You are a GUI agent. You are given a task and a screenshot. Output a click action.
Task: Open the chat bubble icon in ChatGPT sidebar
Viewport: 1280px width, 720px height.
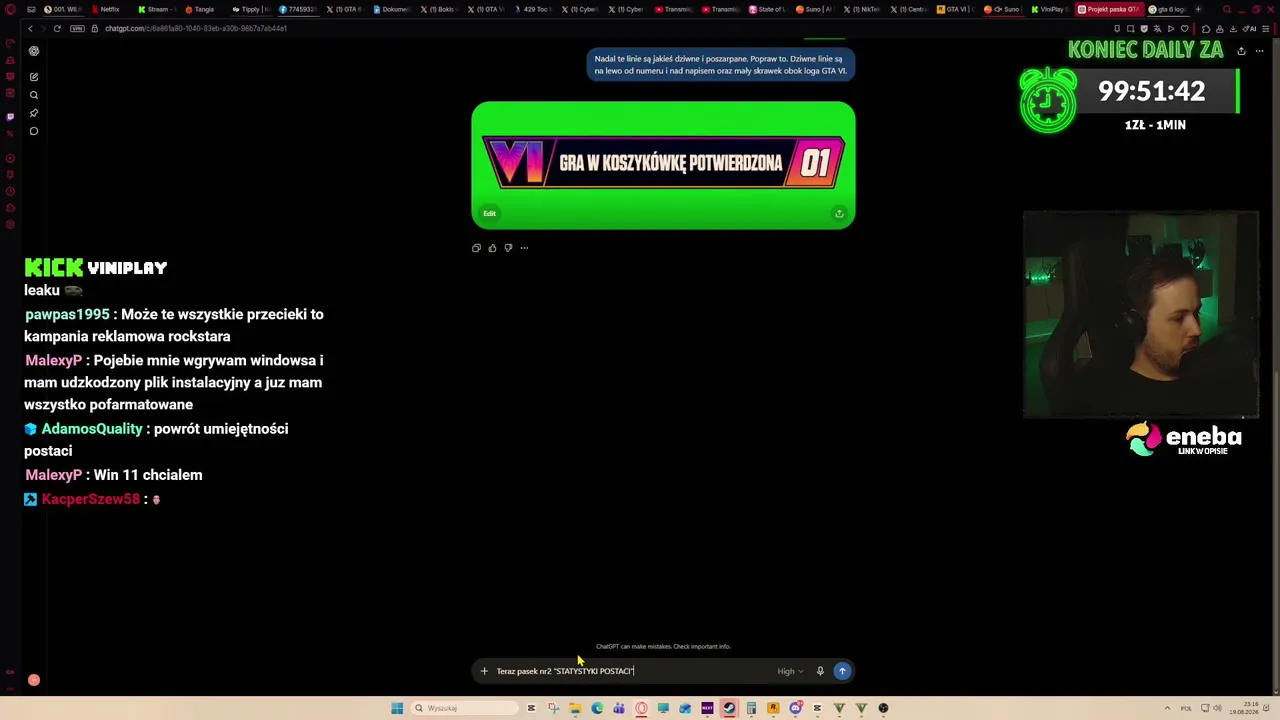[x=33, y=131]
